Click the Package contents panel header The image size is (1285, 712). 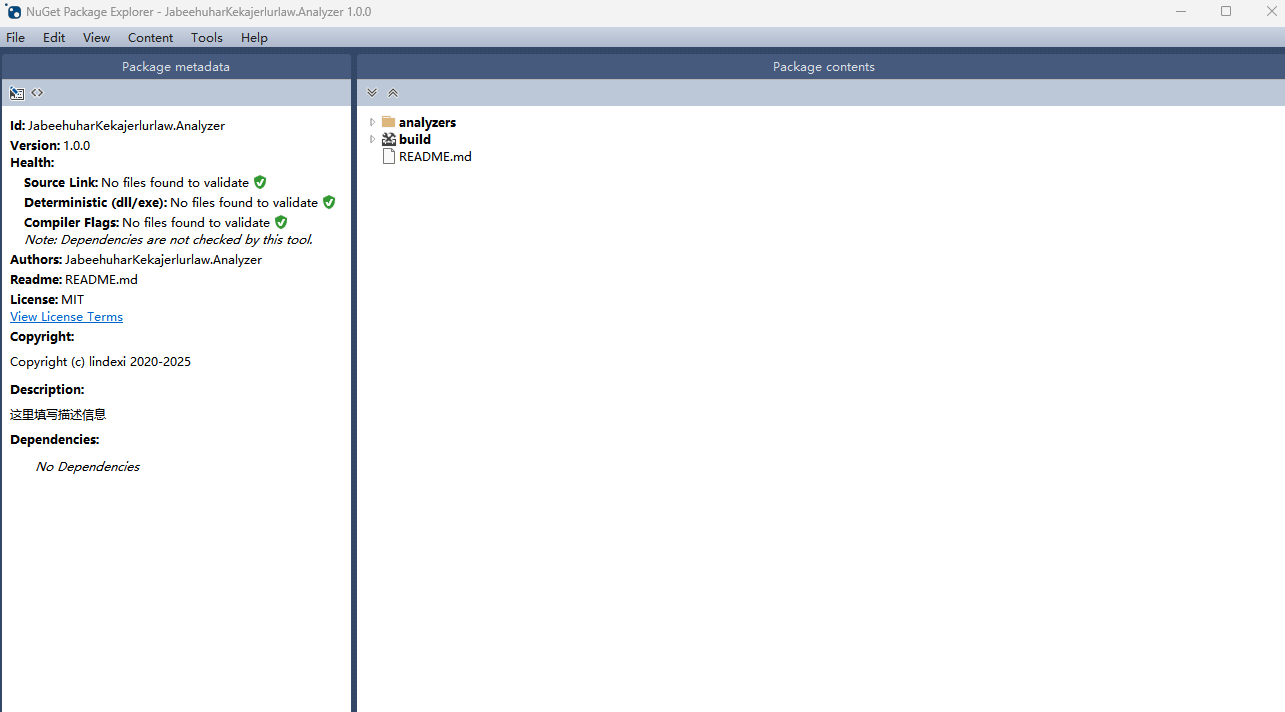[823, 67]
